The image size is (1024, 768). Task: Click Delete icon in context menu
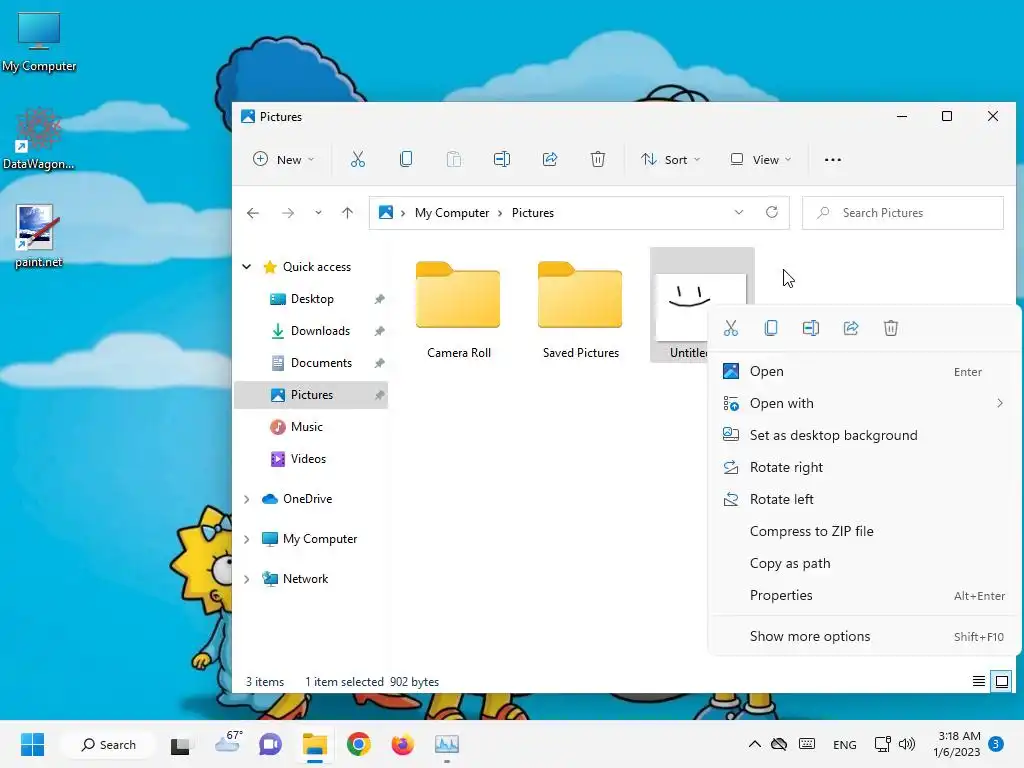tap(891, 328)
